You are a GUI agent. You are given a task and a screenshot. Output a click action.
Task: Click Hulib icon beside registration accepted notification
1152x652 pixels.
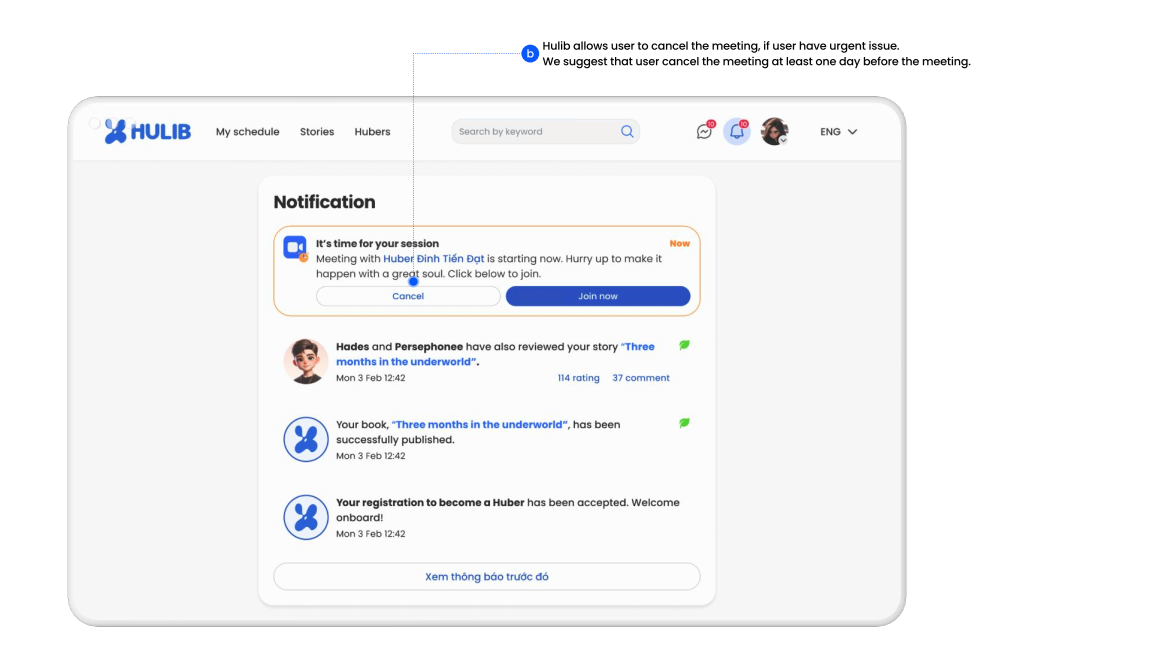point(306,517)
